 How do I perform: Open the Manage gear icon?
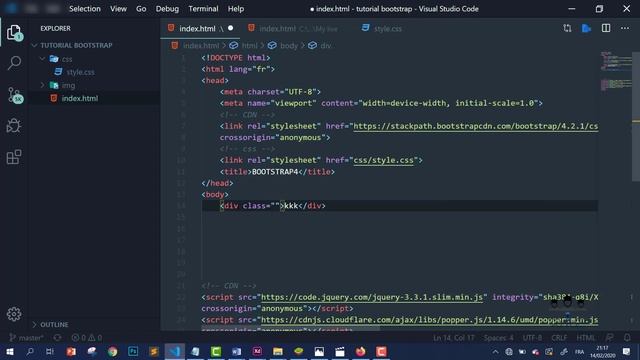coord(14,314)
